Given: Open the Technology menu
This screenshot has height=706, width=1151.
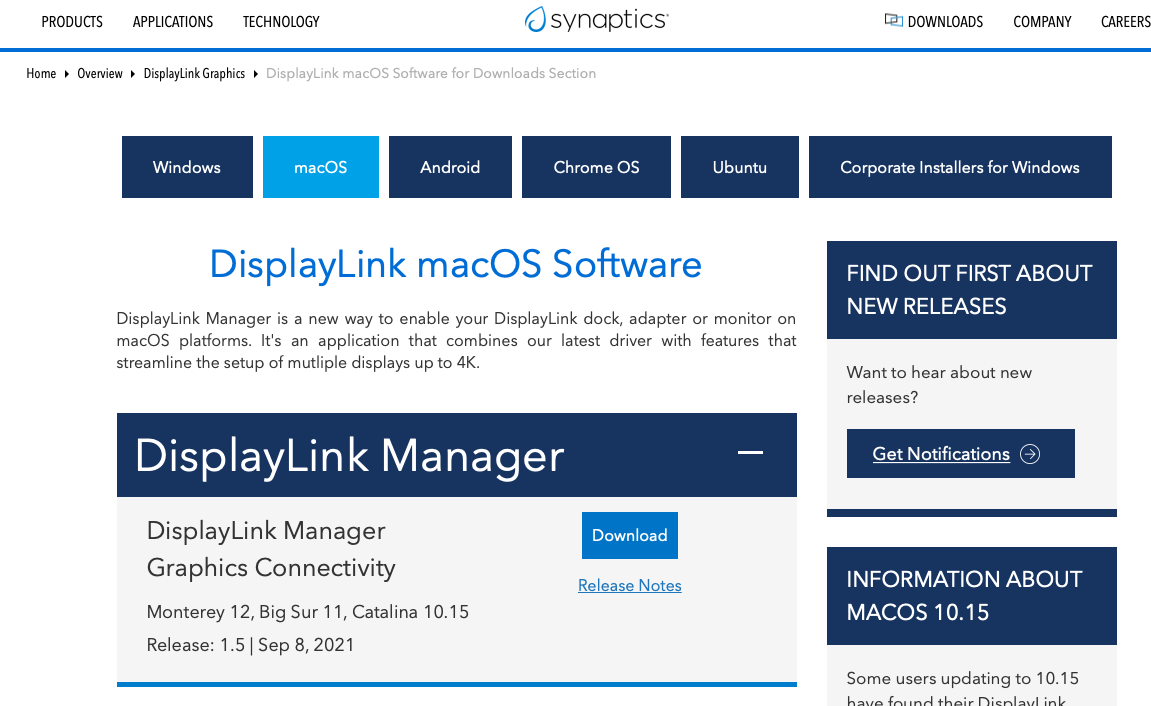Looking at the screenshot, I should point(281,21).
